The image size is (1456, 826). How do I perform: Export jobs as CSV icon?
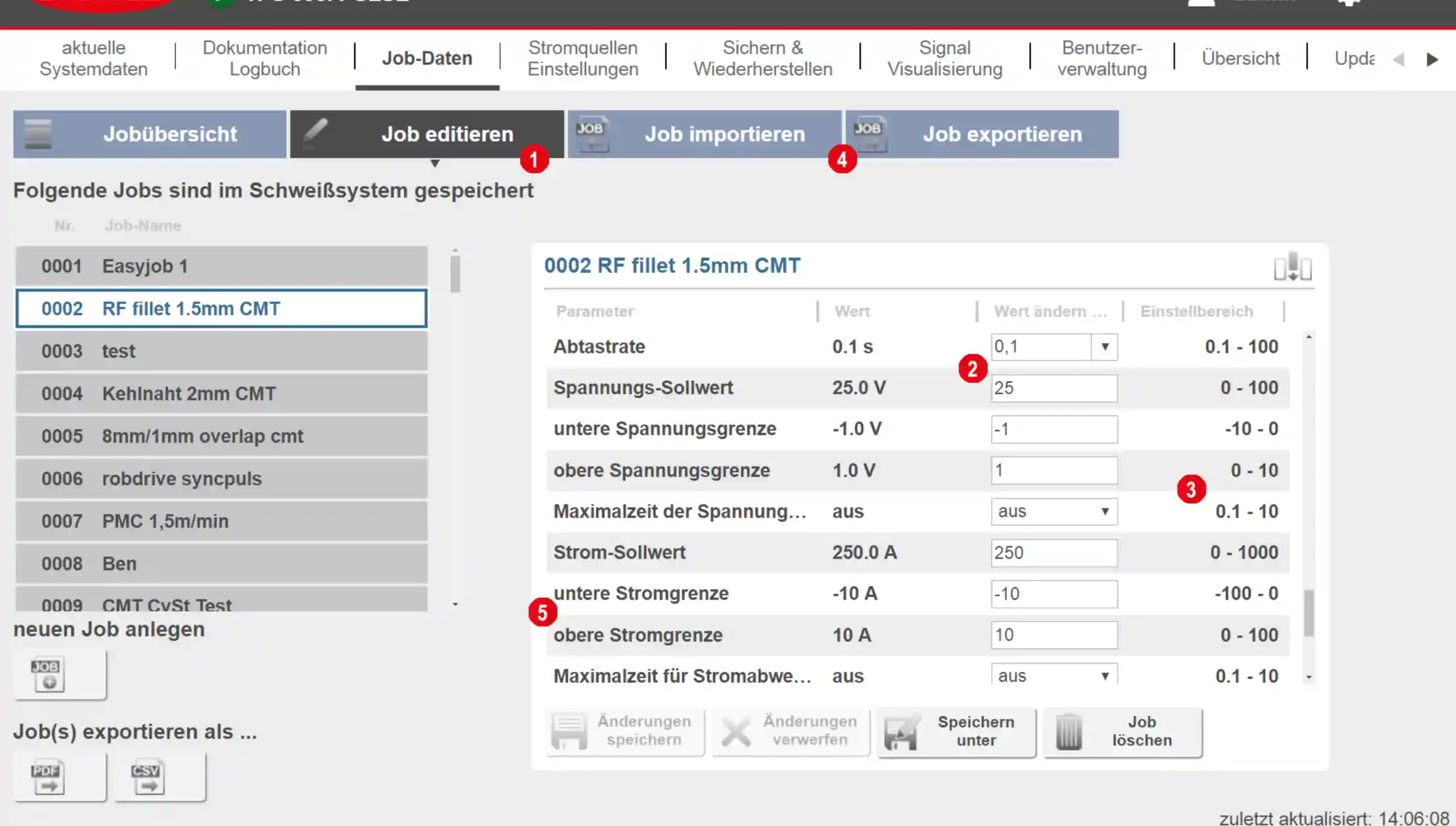pos(159,777)
